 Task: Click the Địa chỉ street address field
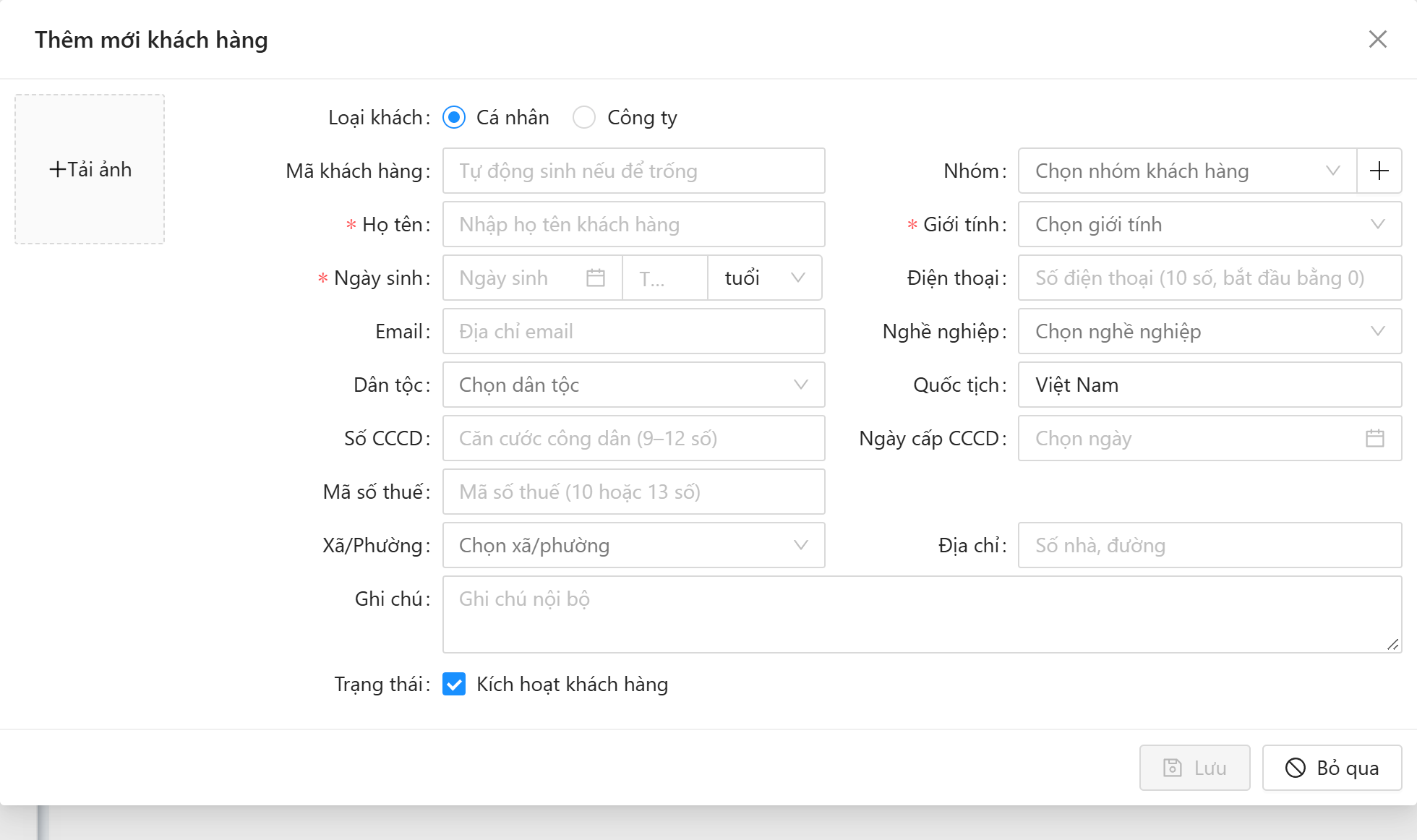click(x=1210, y=545)
